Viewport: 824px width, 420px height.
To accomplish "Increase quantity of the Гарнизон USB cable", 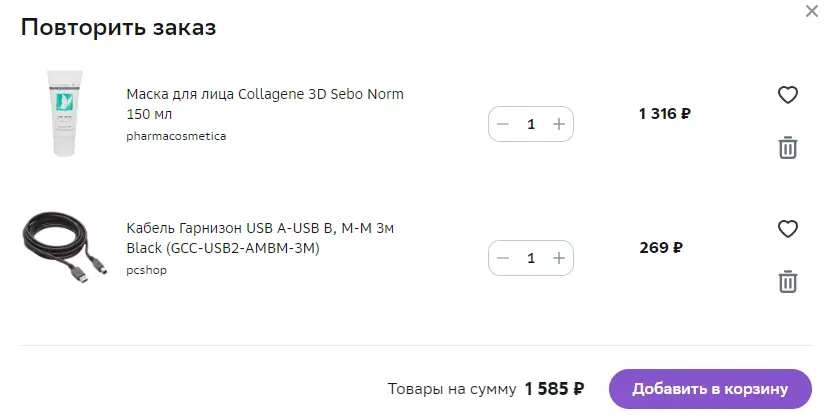I will [559, 258].
